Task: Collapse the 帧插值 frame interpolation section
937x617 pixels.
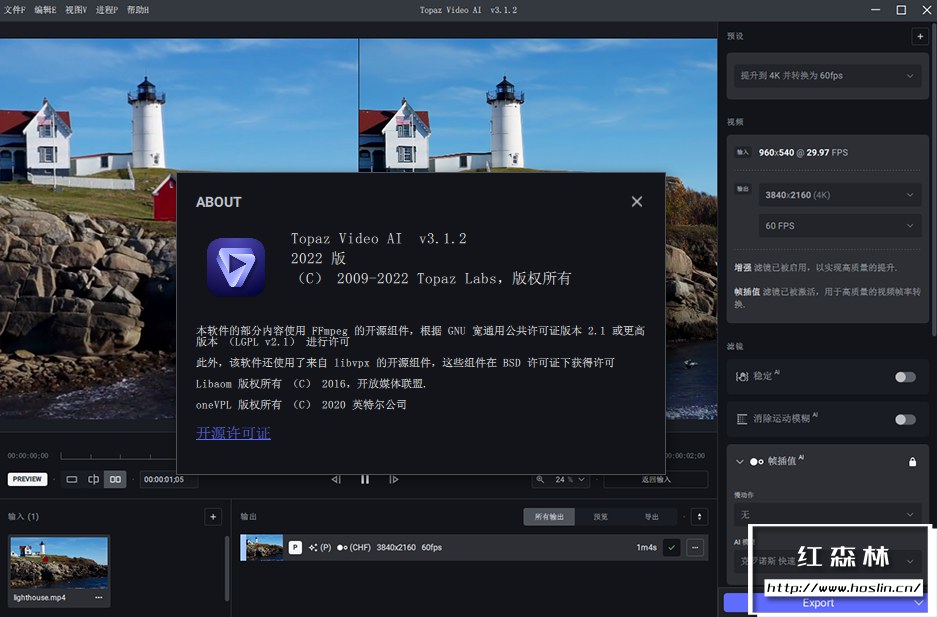Action: (740, 462)
